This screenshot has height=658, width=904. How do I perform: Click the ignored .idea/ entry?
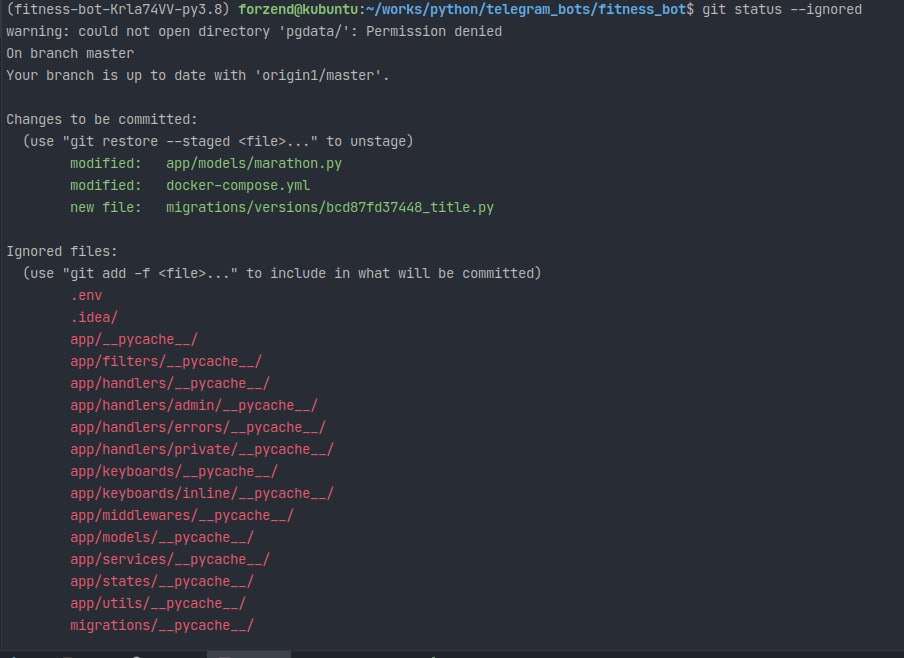coord(94,318)
